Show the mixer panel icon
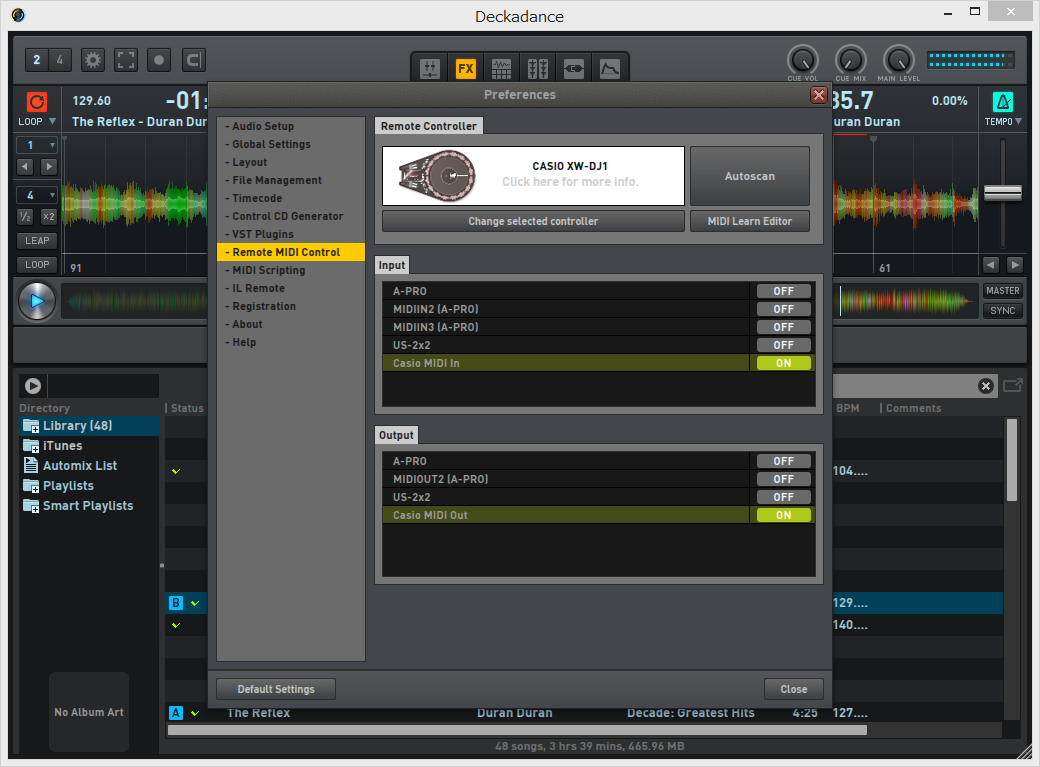Viewport: 1040px width, 767px height. [430, 68]
